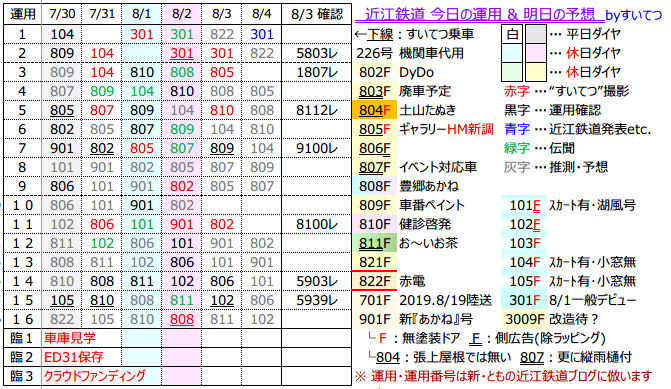Click the 1807レ cell in row 3
This screenshot has width=671, height=389.
317,72
